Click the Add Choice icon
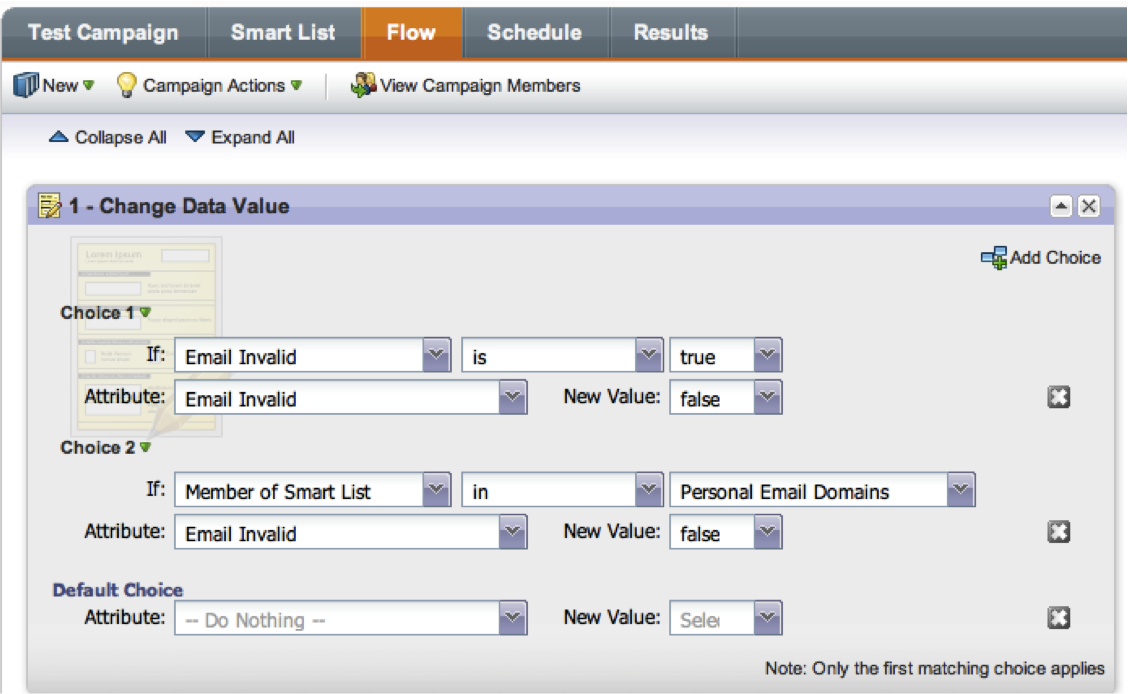The image size is (1128, 694). (x=994, y=258)
